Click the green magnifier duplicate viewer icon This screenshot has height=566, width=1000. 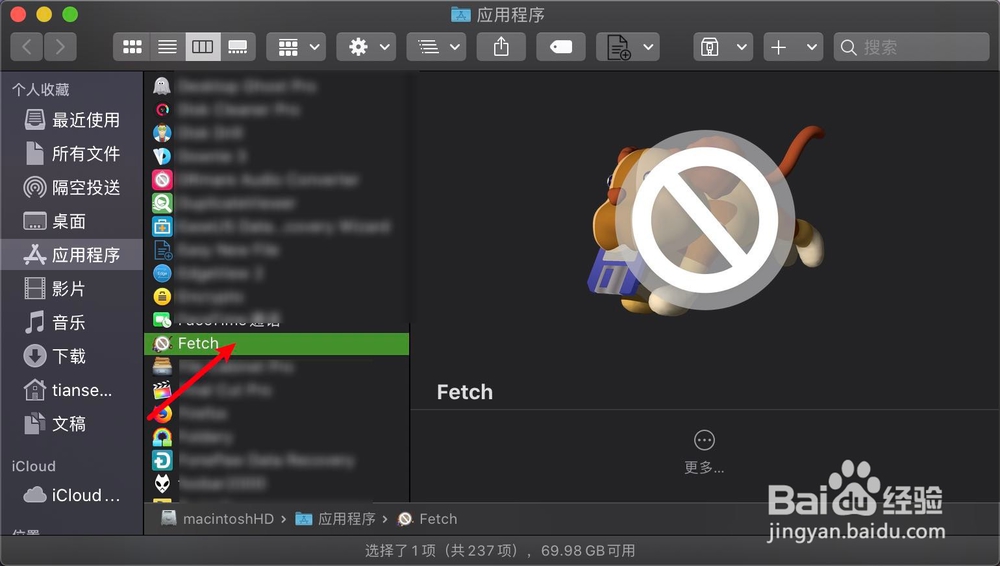(x=162, y=203)
